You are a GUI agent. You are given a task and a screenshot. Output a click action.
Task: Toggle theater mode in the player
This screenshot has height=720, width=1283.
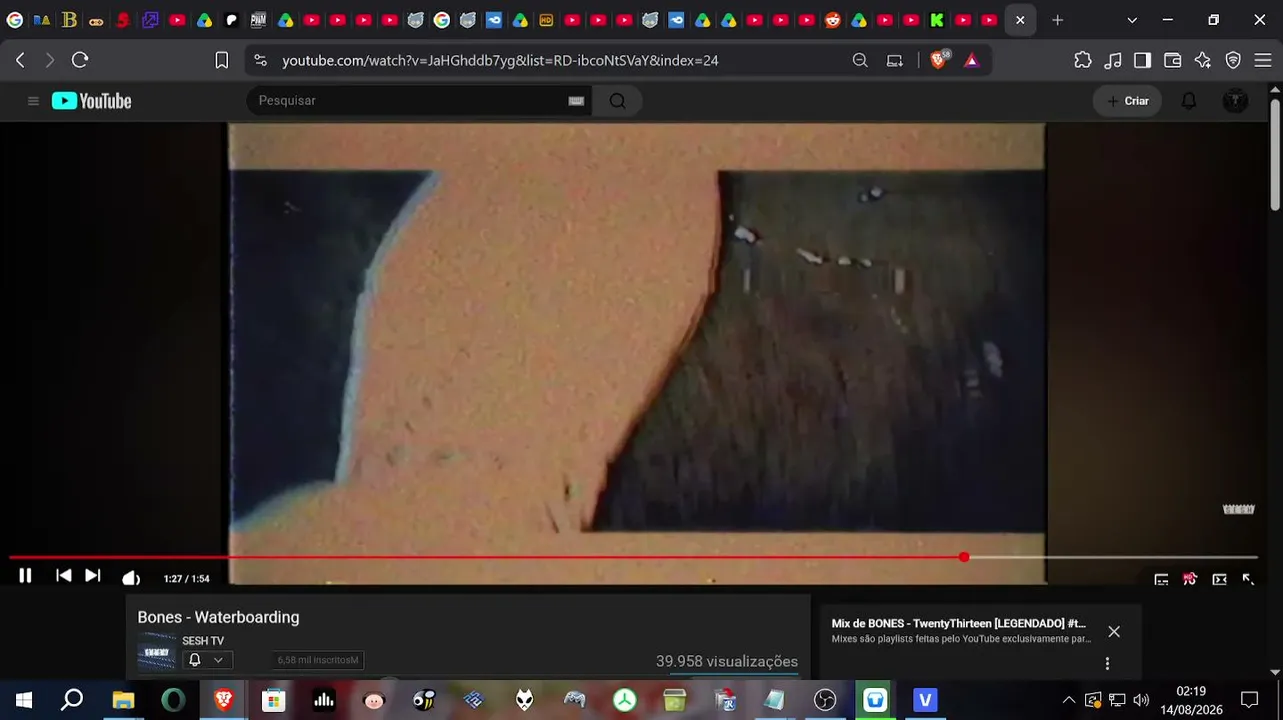(1219, 579)
